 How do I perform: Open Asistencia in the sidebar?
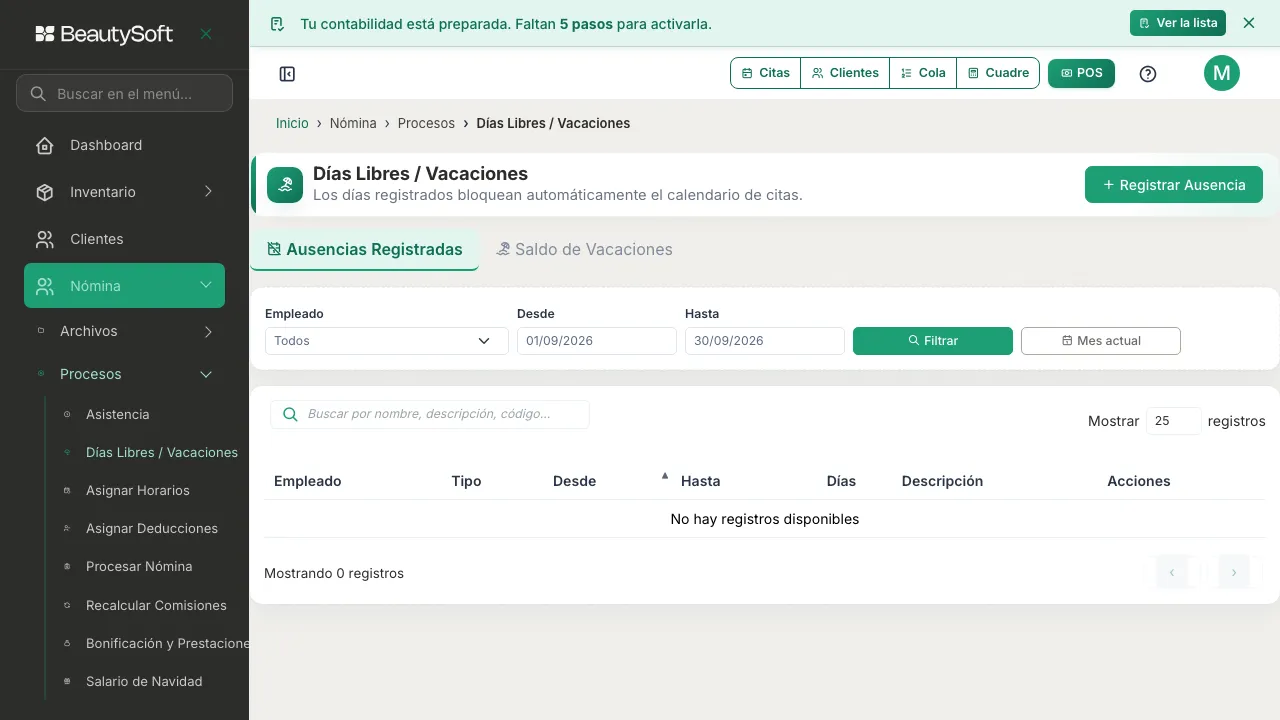point(118,415)
